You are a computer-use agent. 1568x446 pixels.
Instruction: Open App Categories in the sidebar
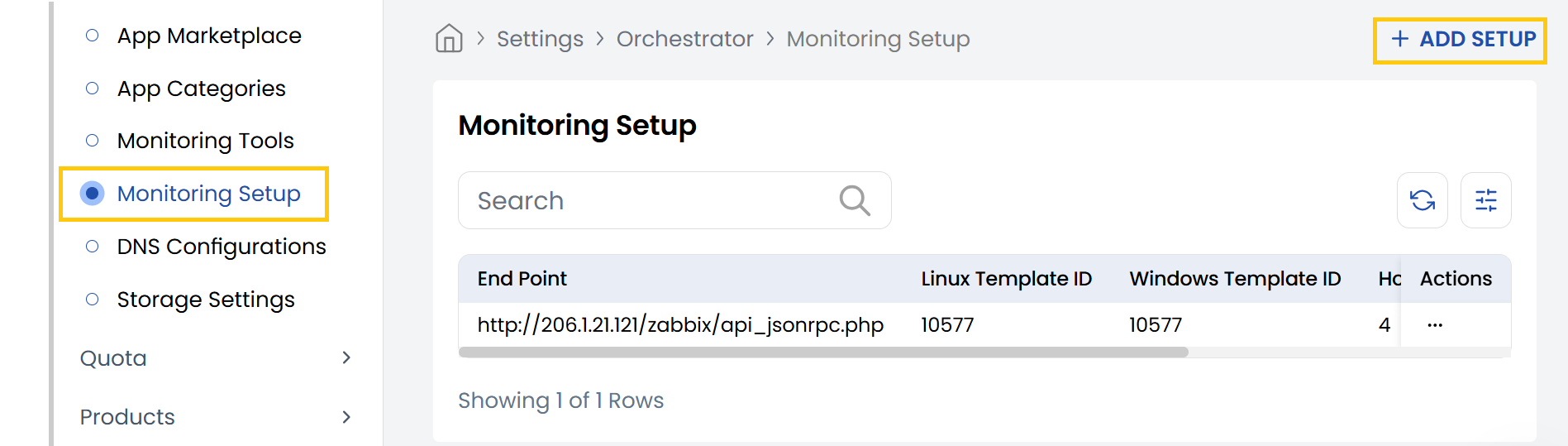point(201,89)
